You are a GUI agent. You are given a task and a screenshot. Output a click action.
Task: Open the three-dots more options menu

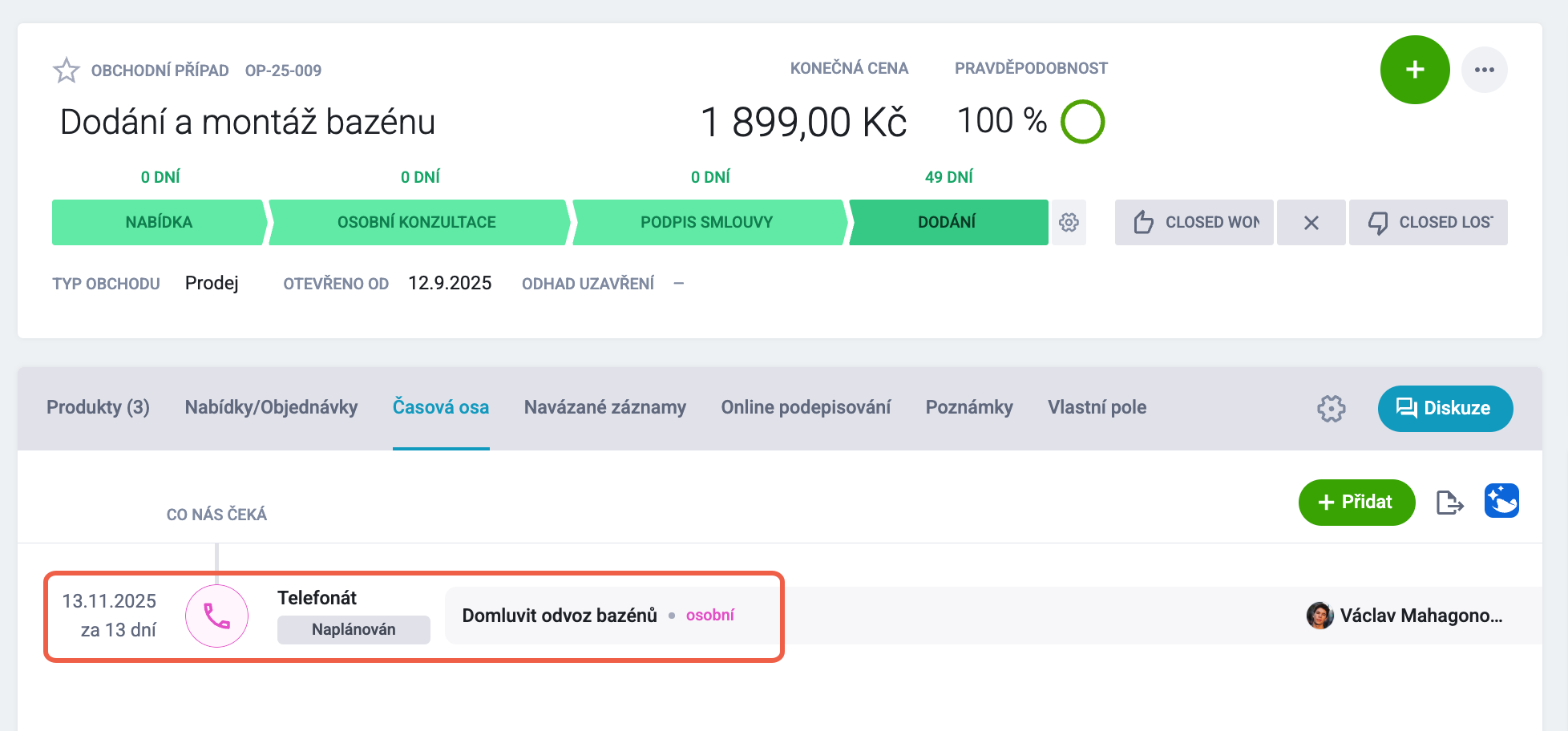click(1485, 70)
